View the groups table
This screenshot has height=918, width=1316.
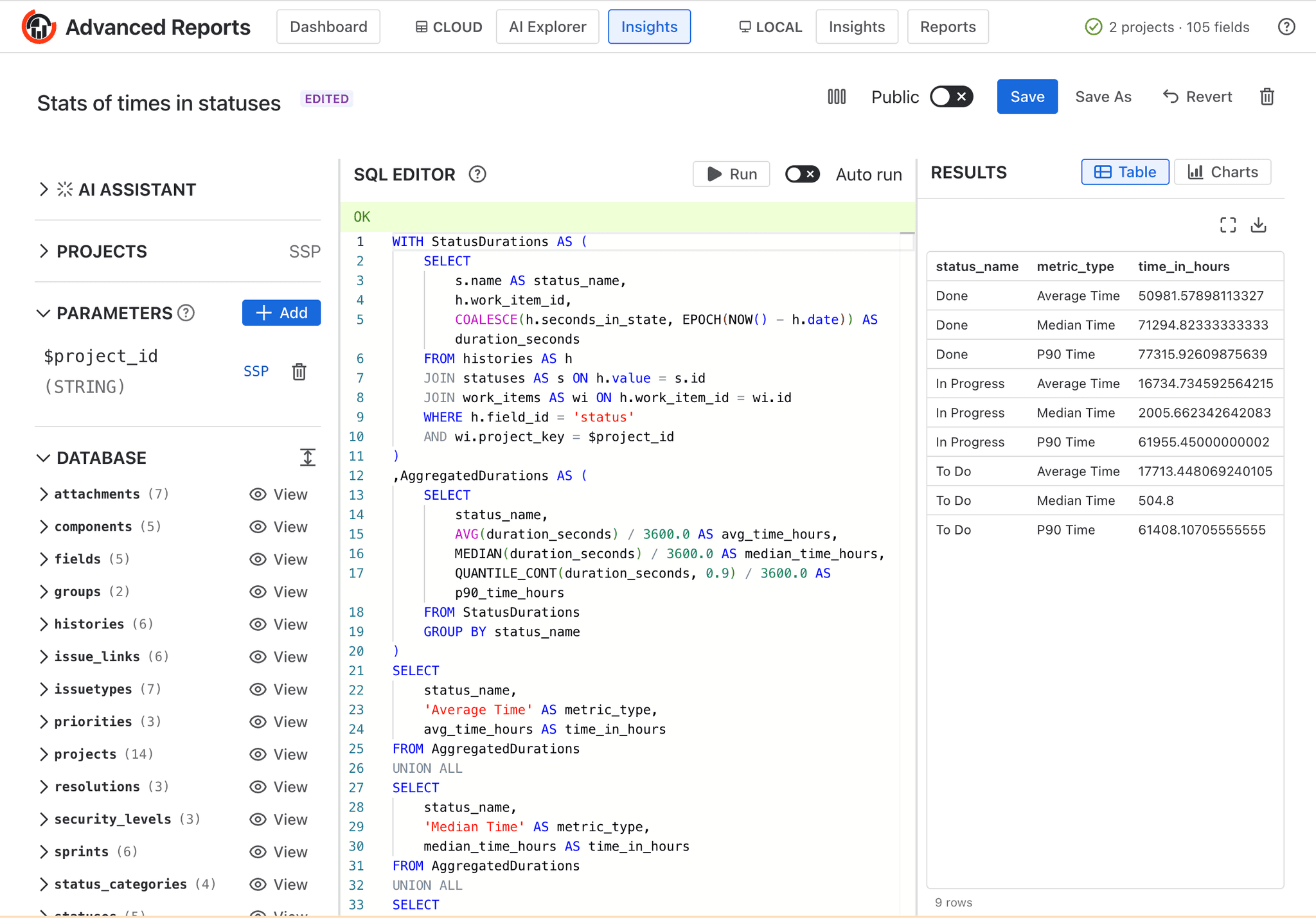278,592
